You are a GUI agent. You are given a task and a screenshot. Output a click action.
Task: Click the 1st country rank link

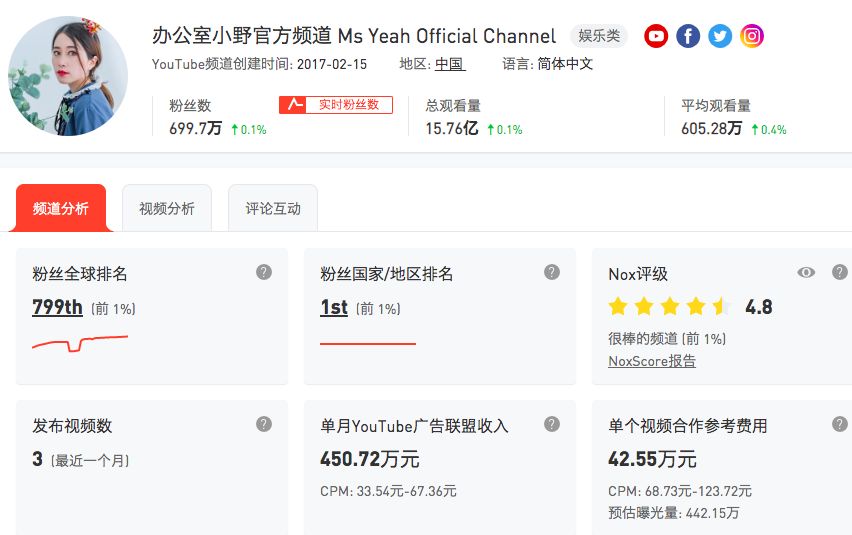[x=334, y=307]
